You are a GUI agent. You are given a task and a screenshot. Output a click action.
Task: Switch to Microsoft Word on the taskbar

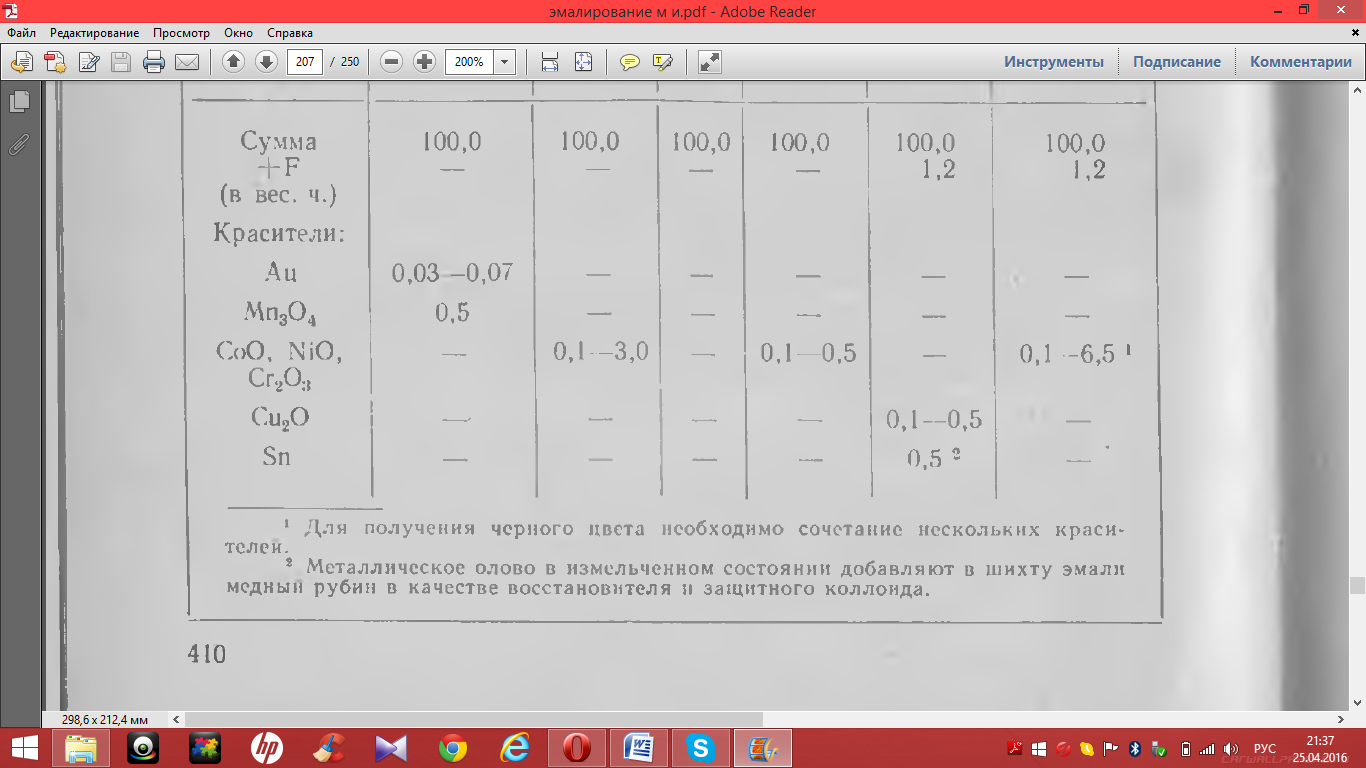coord(639,748)
